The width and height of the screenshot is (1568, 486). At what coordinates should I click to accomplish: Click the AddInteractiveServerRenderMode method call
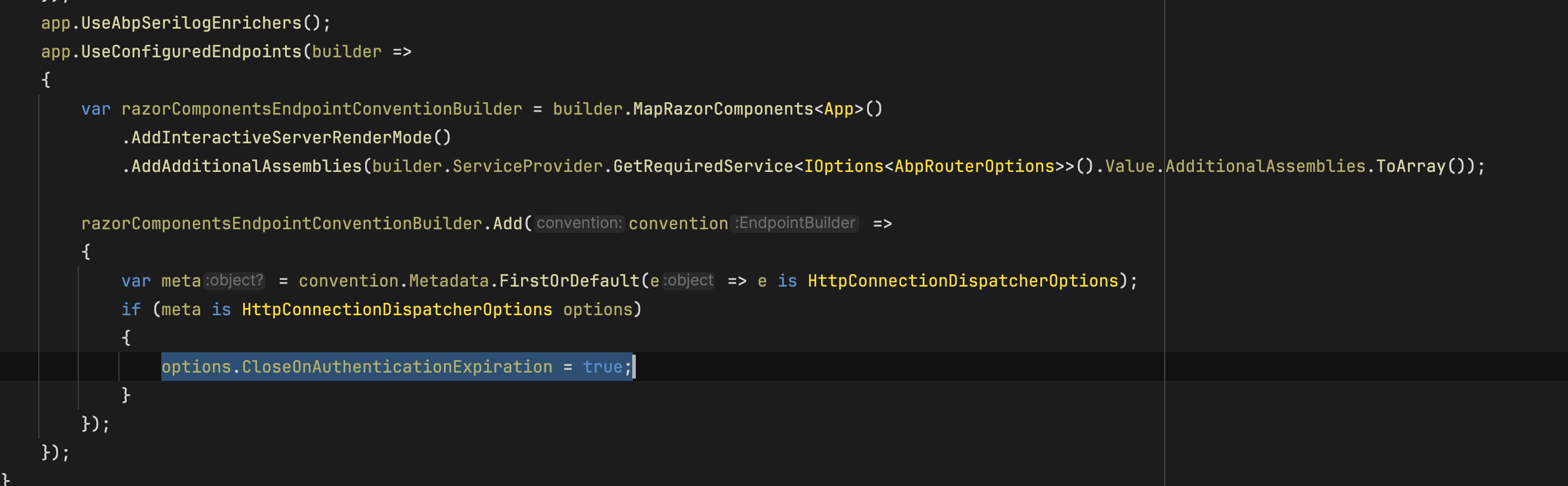pos(281,137)
